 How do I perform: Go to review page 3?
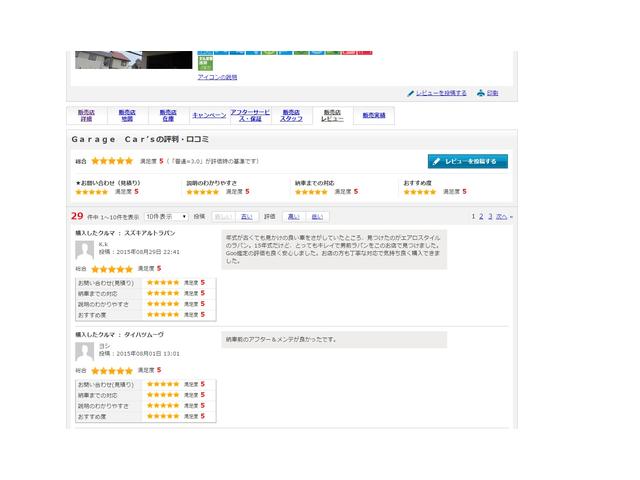coord(490,216)
